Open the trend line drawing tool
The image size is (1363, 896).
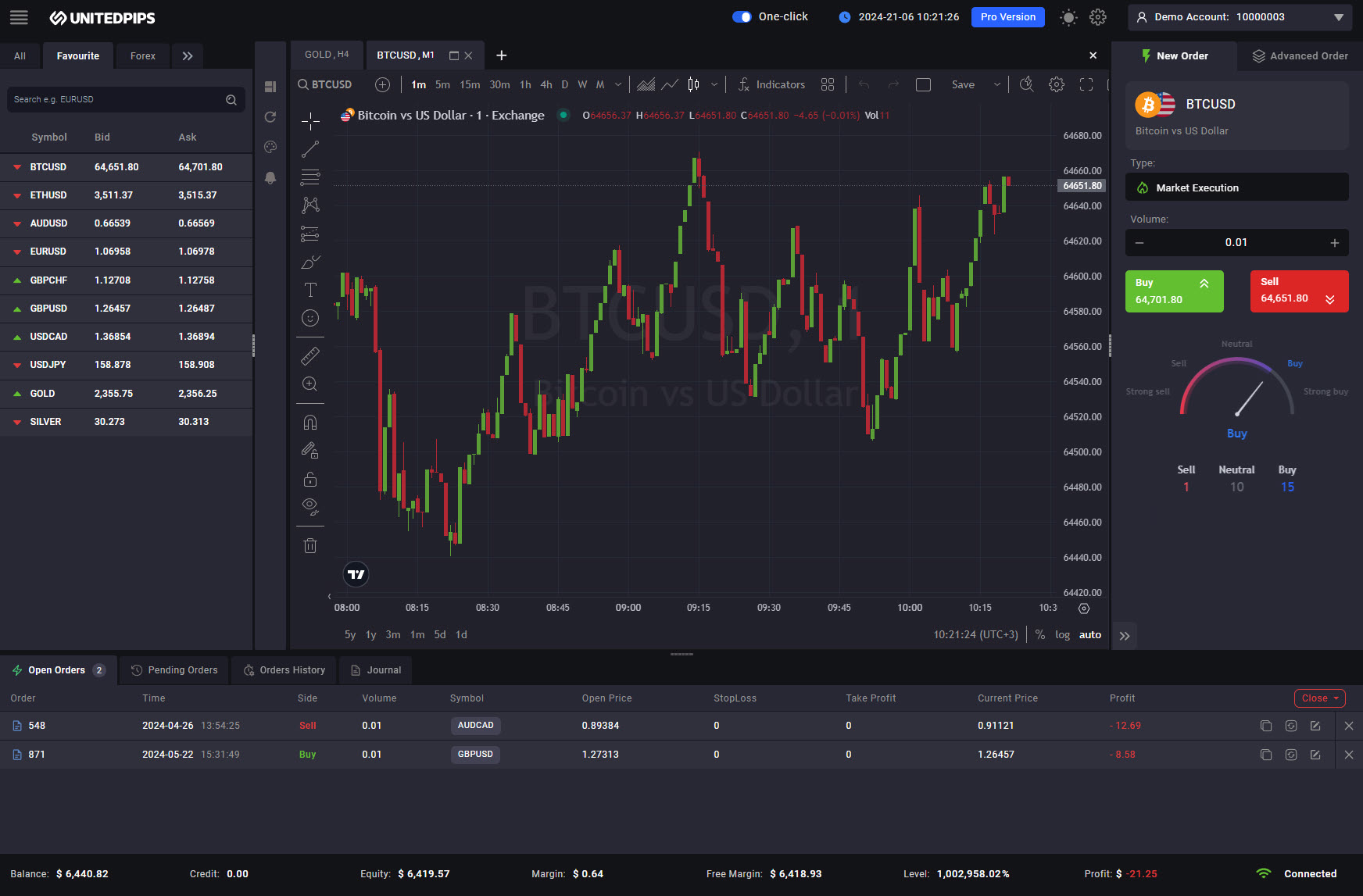(310, 148)
